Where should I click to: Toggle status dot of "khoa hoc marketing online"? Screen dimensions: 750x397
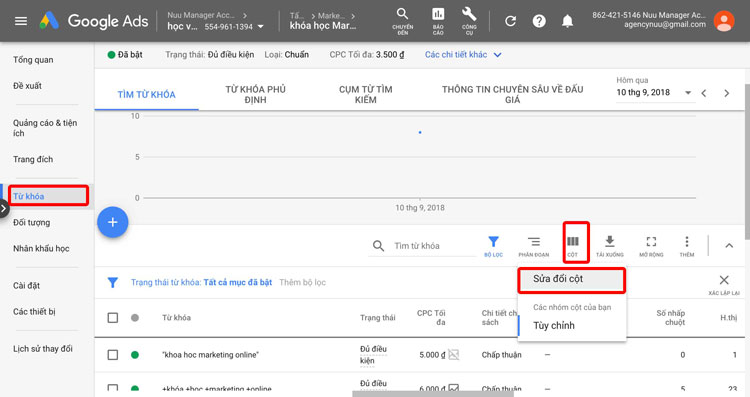tap(135, 355)
